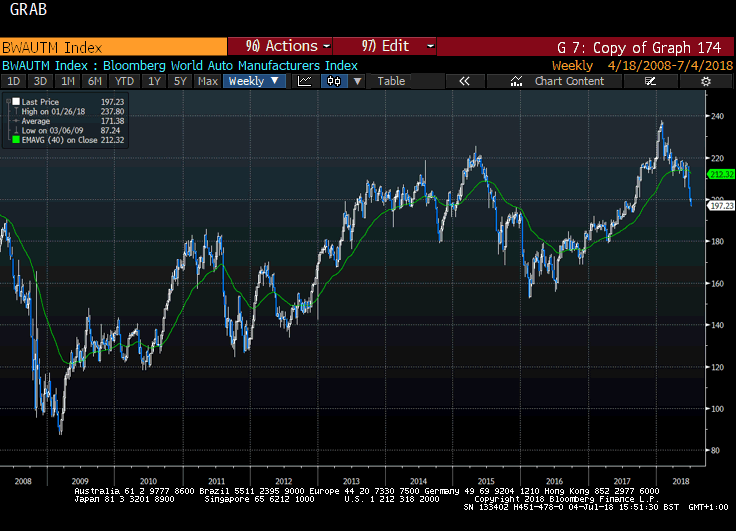Open the Edit menu
This screenshot has height=531, width=736.
[x=385, y=46]
